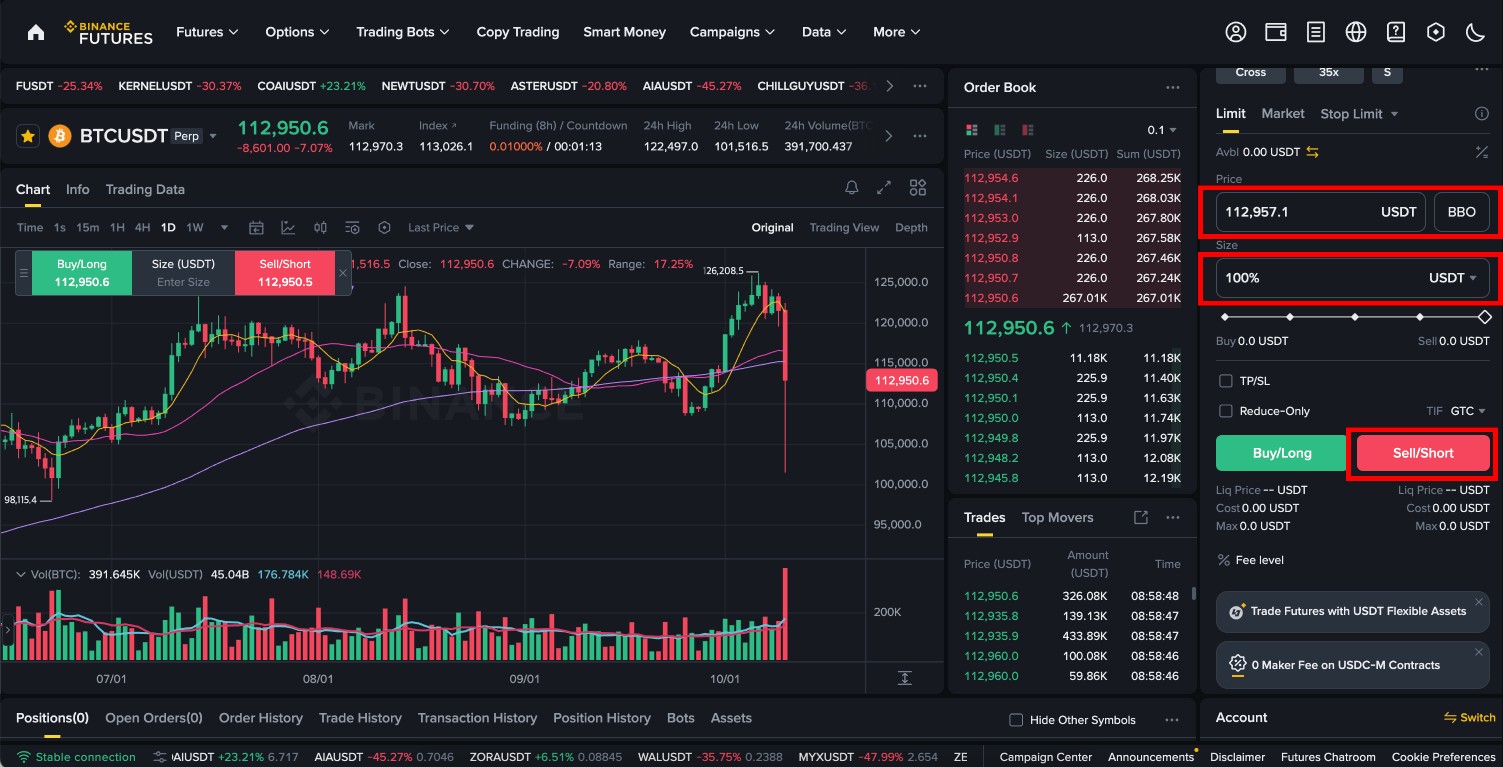Open the 35x leverage button
Image resolution: width=1503 pixels, height=767 pixels.
coord(1328,72)
